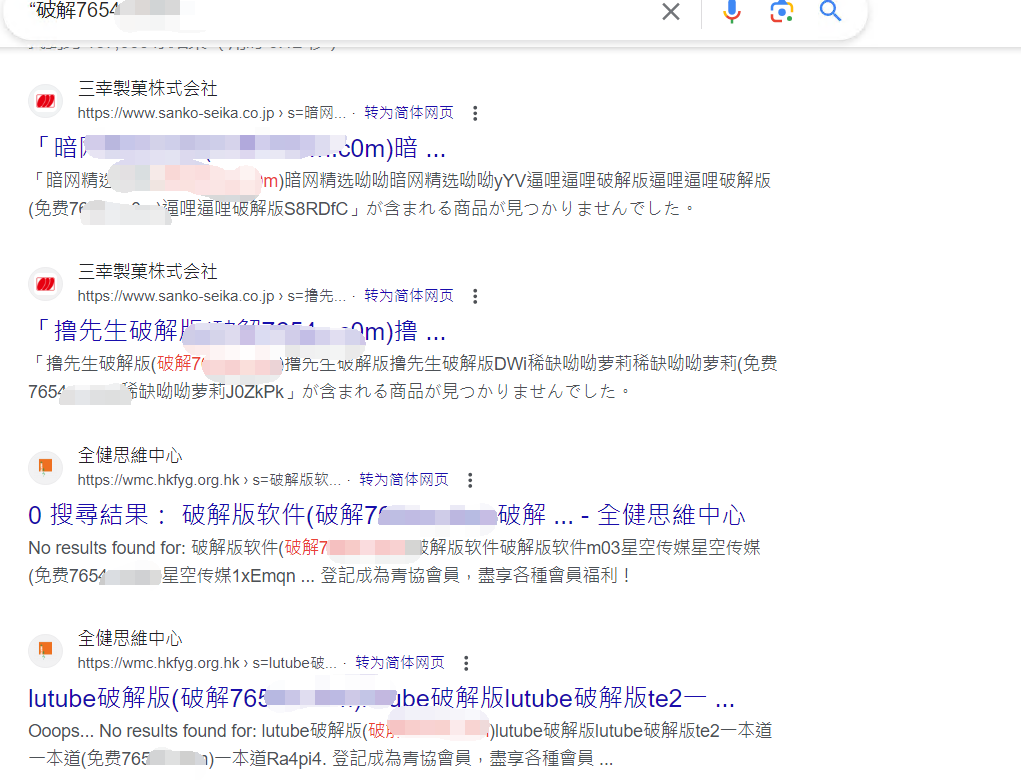Image resolution: width=1021 pixels, height=783 pixels.
Task: Open the result title starting with 「撸先生破解
Action: pos(238,331)
